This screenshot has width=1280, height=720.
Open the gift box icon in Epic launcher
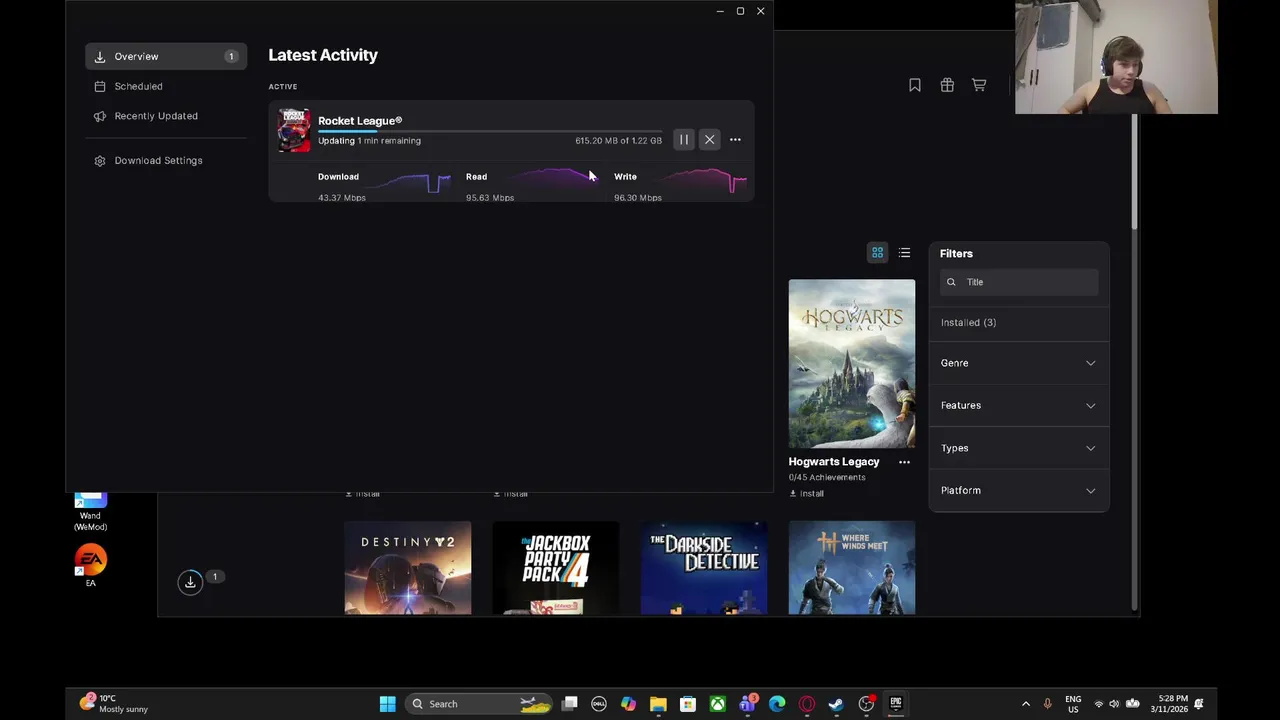[x=947, y=85]
